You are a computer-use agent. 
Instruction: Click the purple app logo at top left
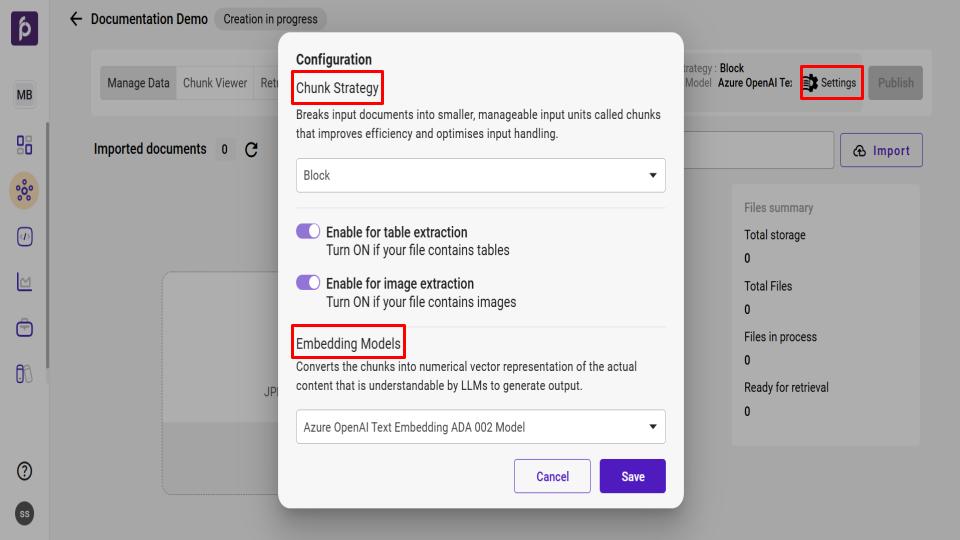tap(25, 30)
